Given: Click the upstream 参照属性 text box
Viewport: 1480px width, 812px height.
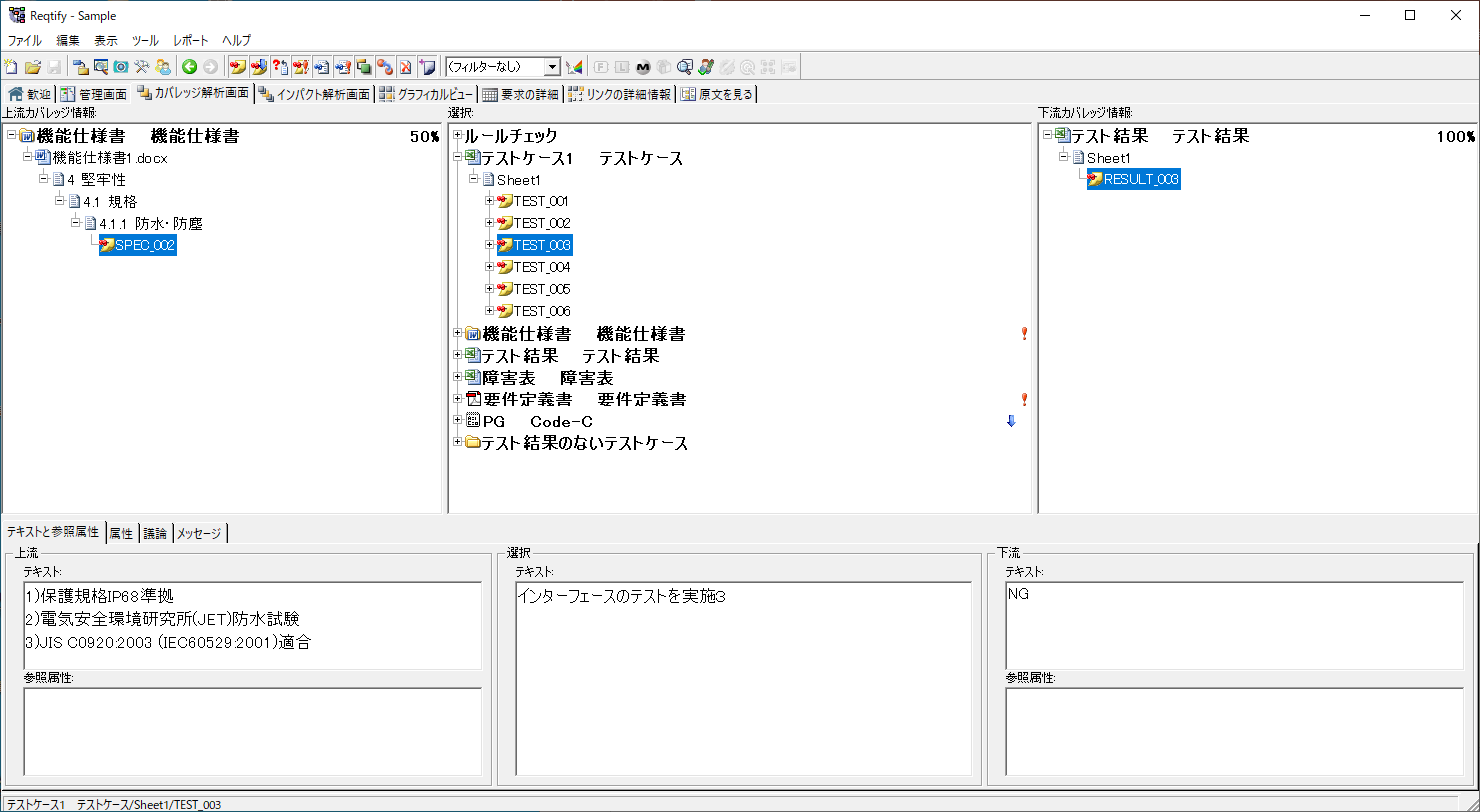Looking at the screenshot, I should (x=252, y=731).
